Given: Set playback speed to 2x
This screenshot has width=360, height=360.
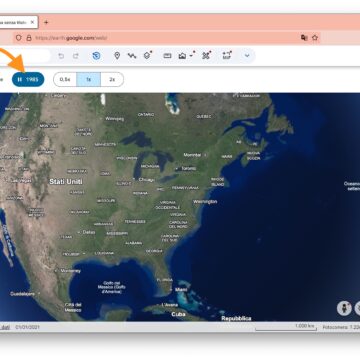Looking at the screenshot, I should 112,79.
